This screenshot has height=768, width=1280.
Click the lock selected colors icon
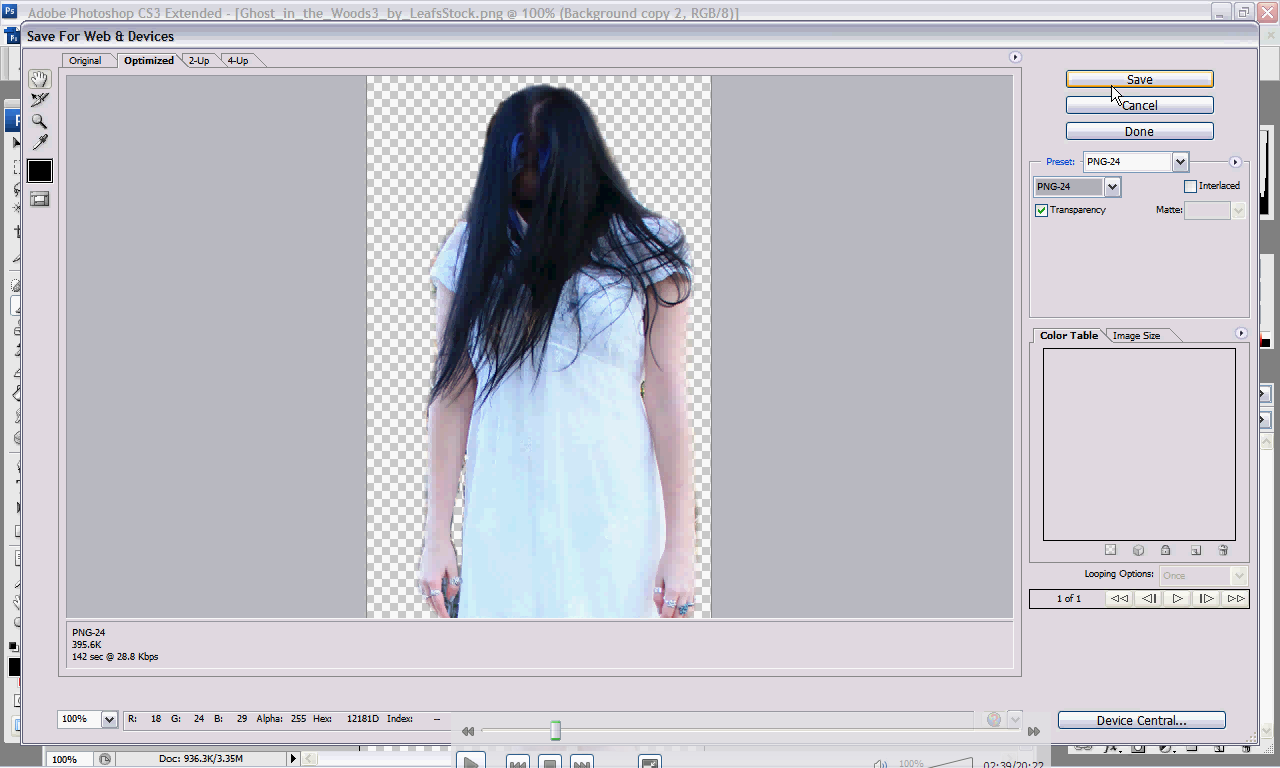(x=1166, y=550)
